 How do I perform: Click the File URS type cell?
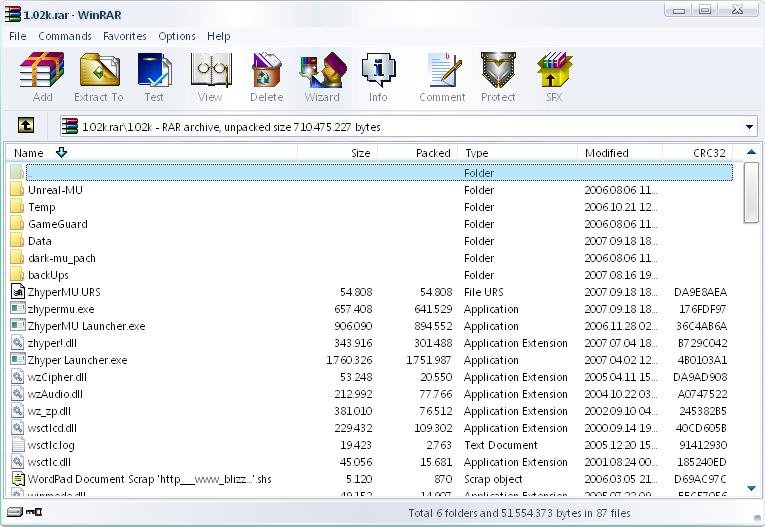tap(483, 292)
